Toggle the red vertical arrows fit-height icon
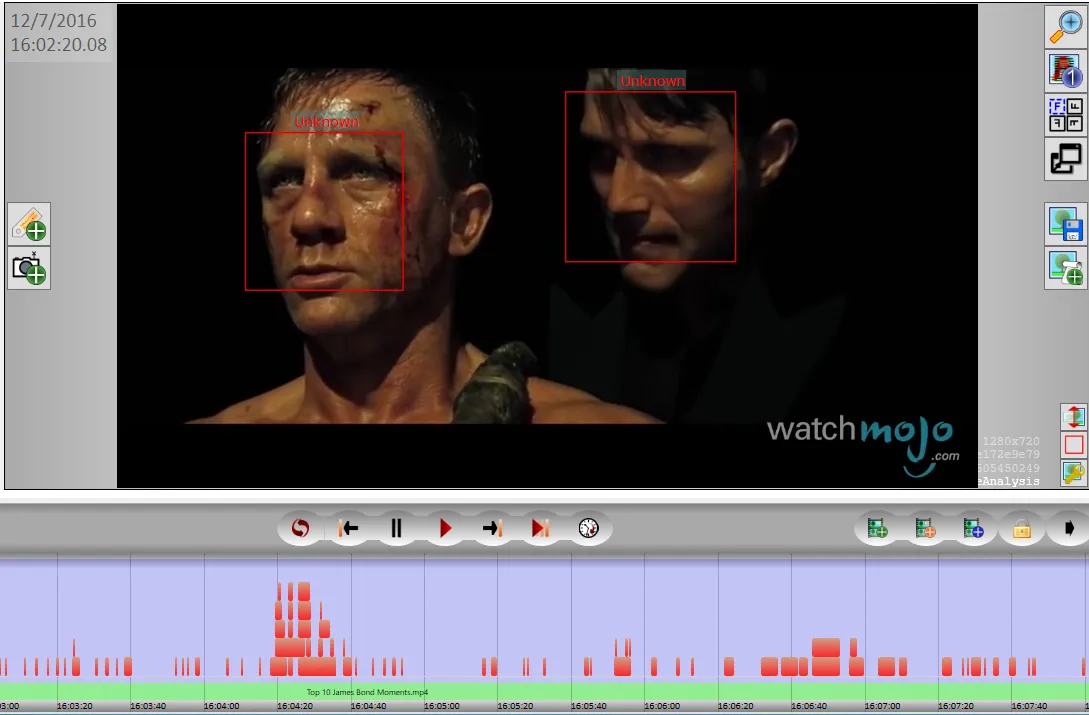The image size is (1089, 715). pyautogui.click(x=1074, y=417)
